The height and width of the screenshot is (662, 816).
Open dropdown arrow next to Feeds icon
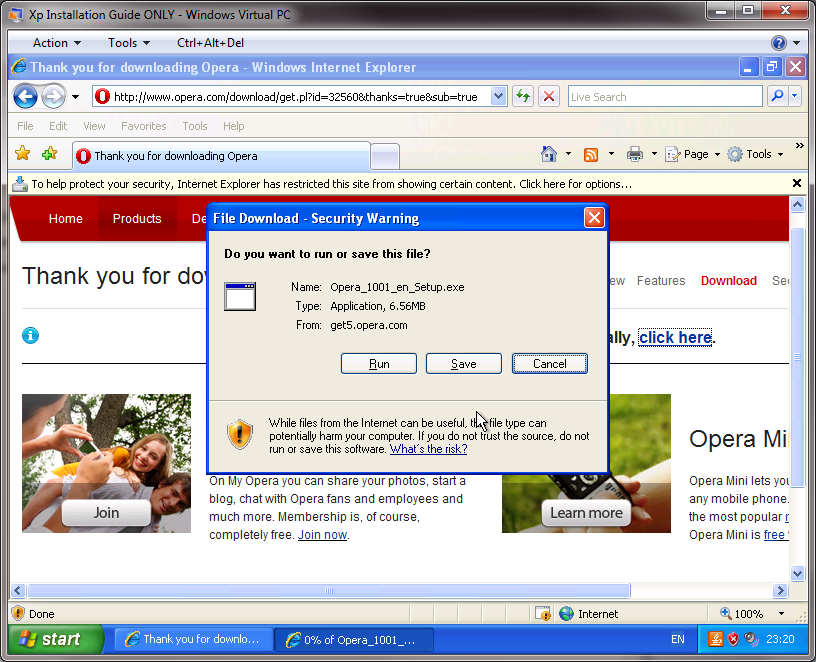(x=611, y=154)
